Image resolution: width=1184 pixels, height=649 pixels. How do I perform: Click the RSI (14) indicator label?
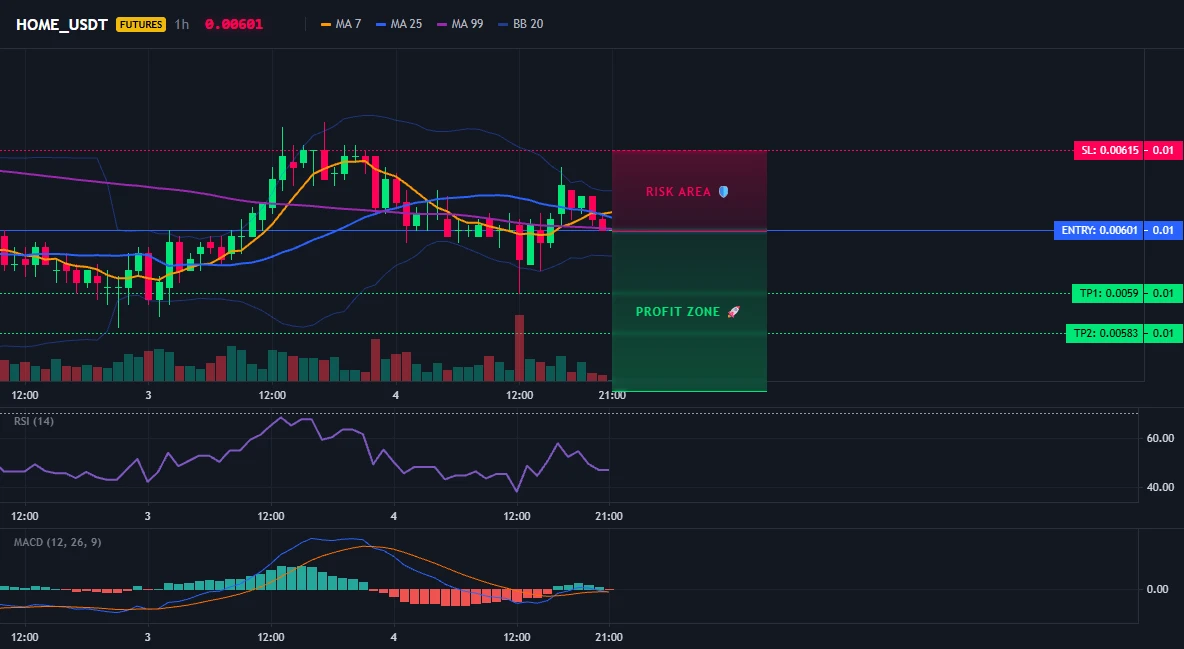[x=34, y=421]
